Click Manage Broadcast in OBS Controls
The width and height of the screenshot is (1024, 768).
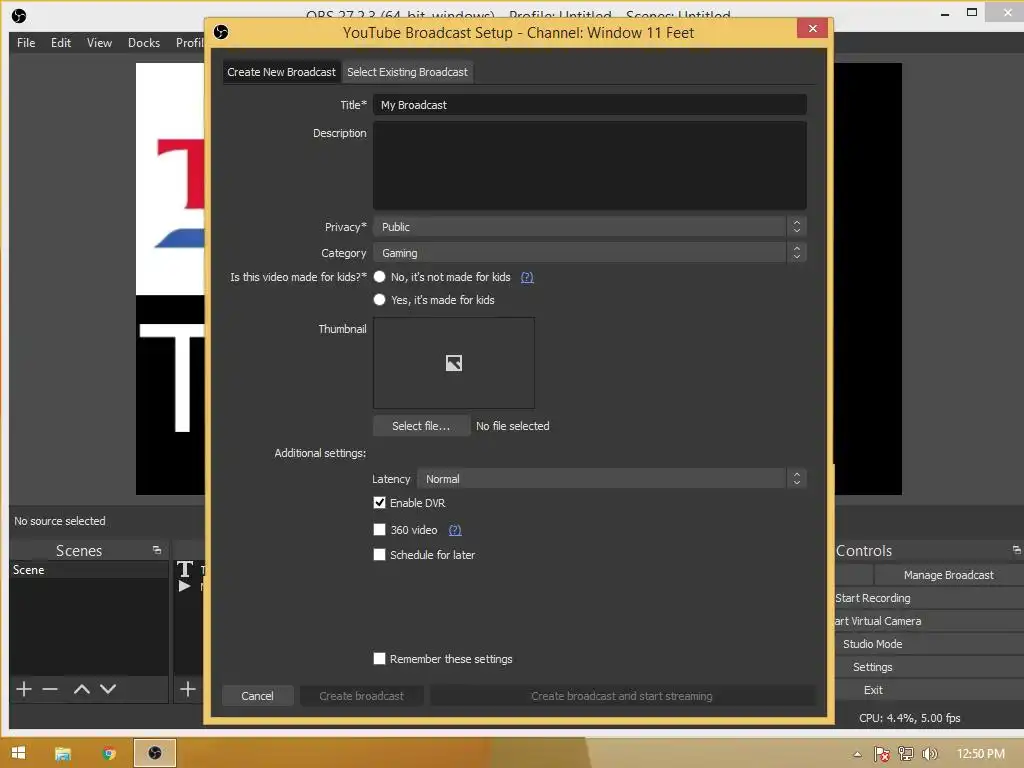pyautogui.click(x=948, y=575)
